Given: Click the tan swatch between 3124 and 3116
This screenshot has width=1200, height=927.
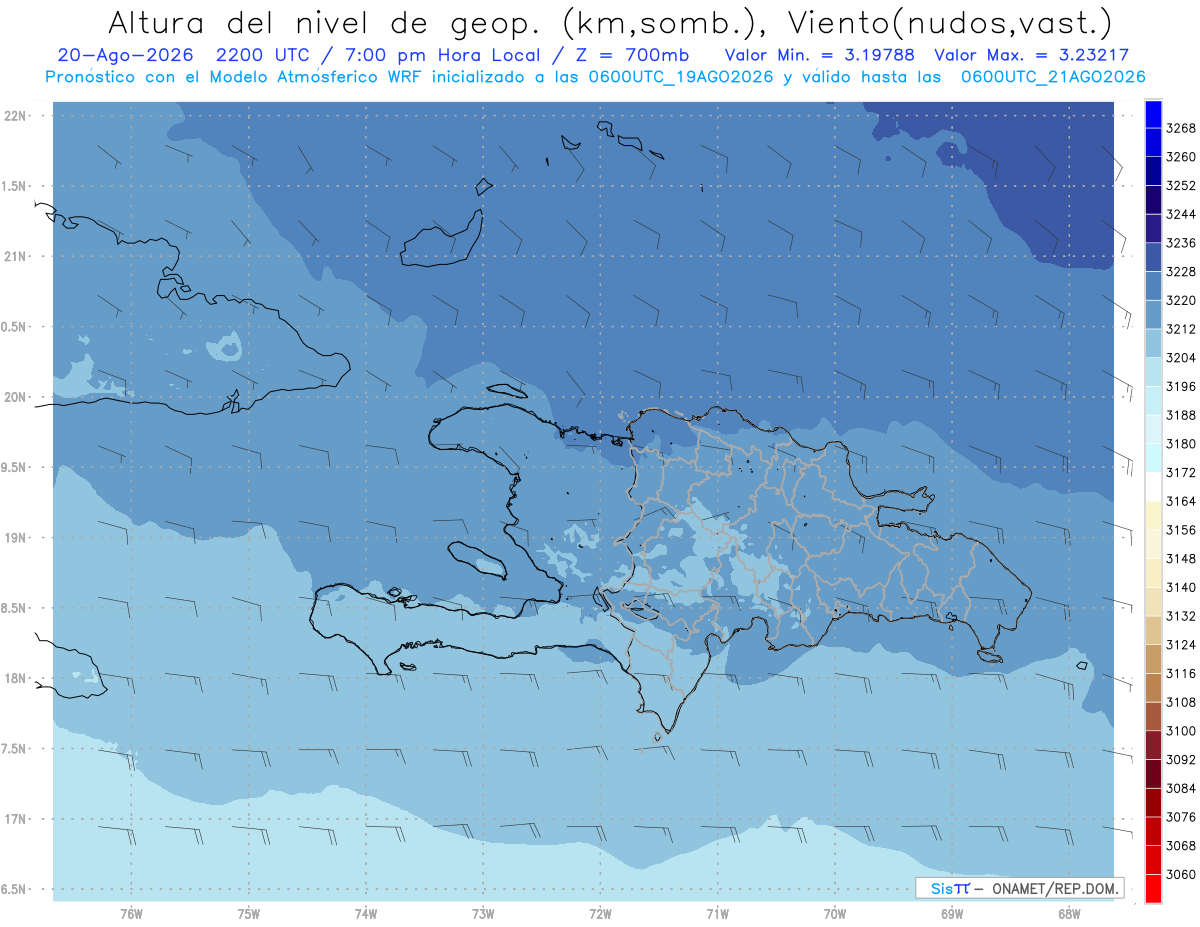Looking at the screenshot, I should click(x=1153, y=658).
